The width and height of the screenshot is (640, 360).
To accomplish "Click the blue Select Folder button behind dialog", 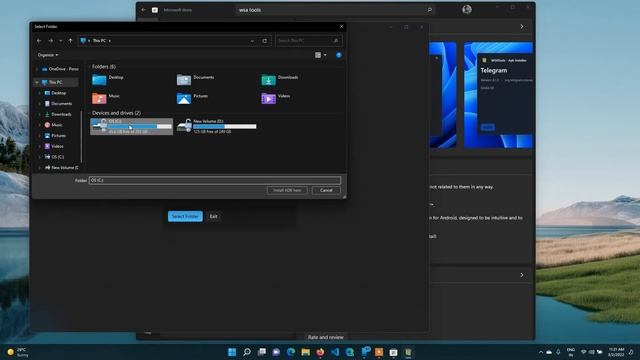I will tap(185, 216).
